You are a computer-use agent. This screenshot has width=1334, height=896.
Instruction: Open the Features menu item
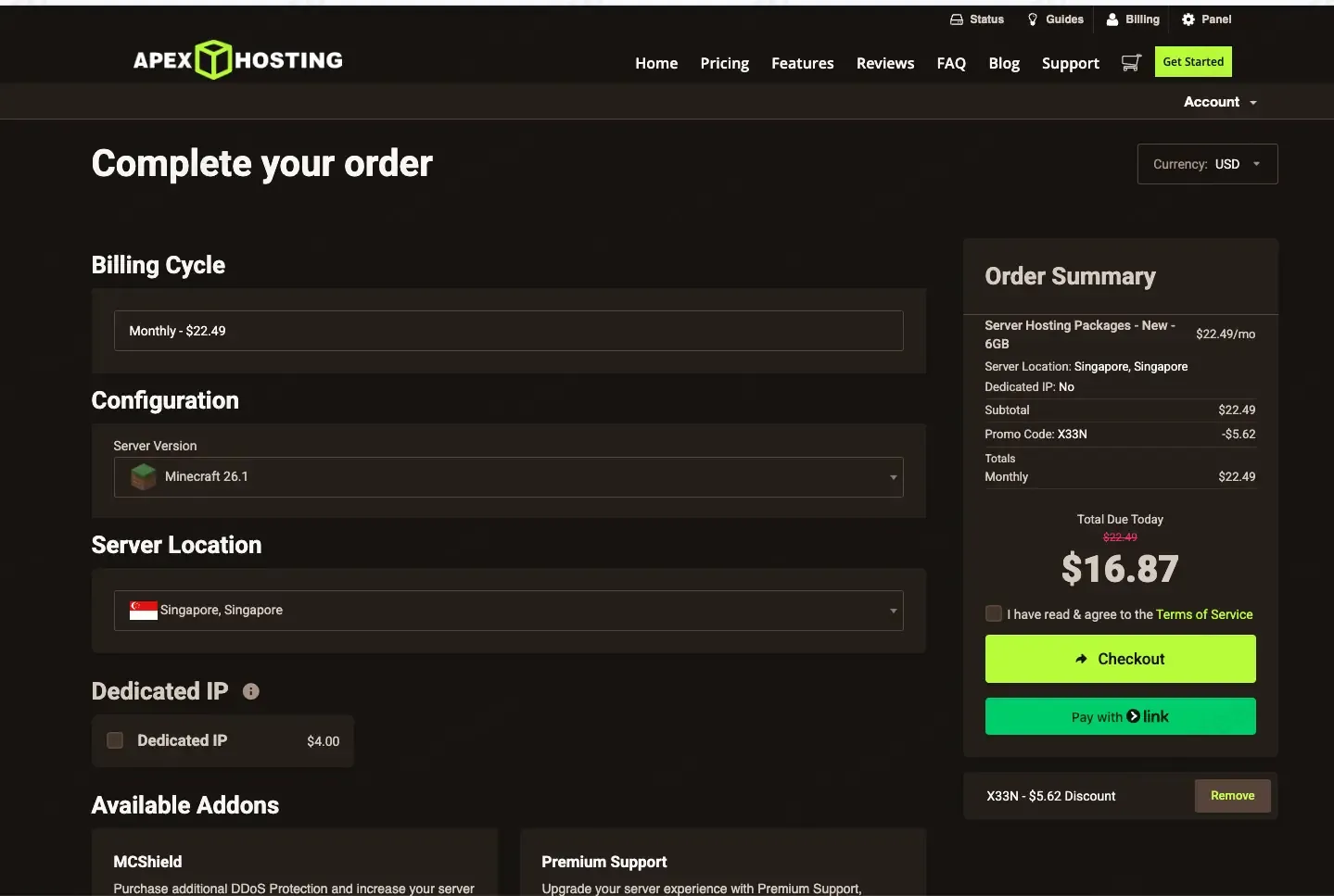click(x=803, y=63)
